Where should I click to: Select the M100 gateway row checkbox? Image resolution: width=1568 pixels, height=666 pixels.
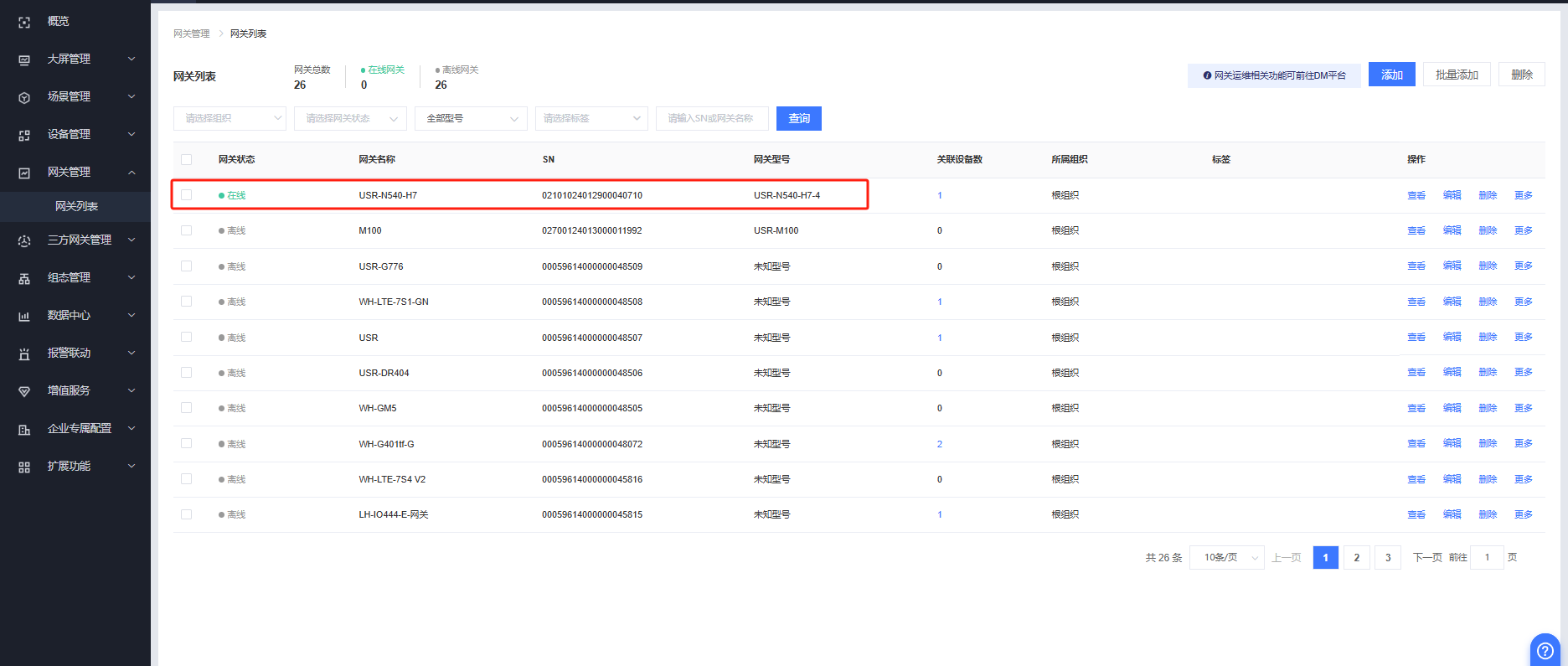point(186,230)
